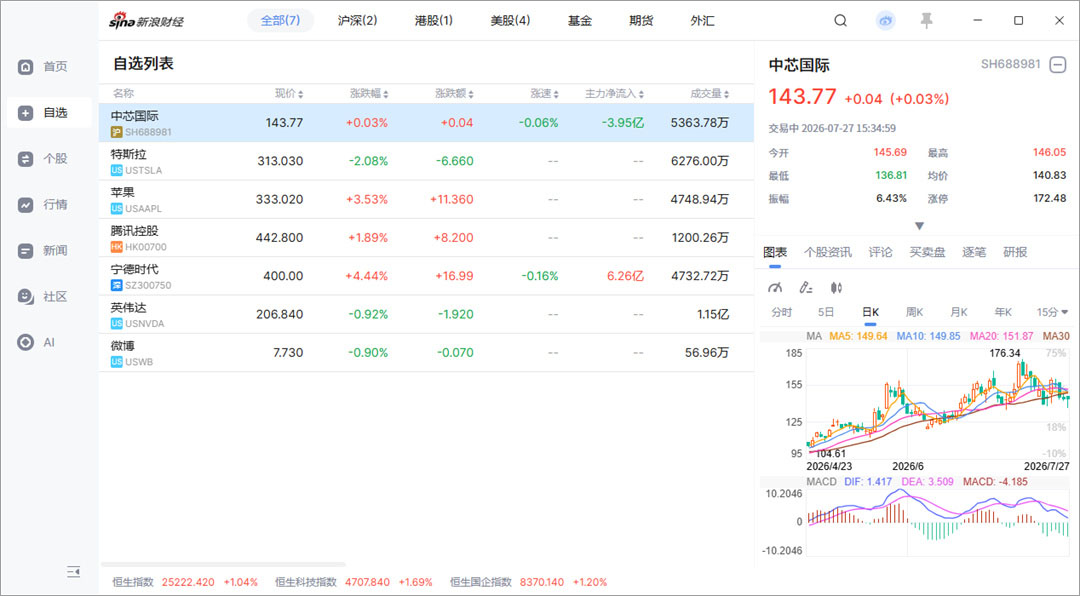Switch to the 沪深(2) tab
Screen dimensions: 1080x596
357,21
